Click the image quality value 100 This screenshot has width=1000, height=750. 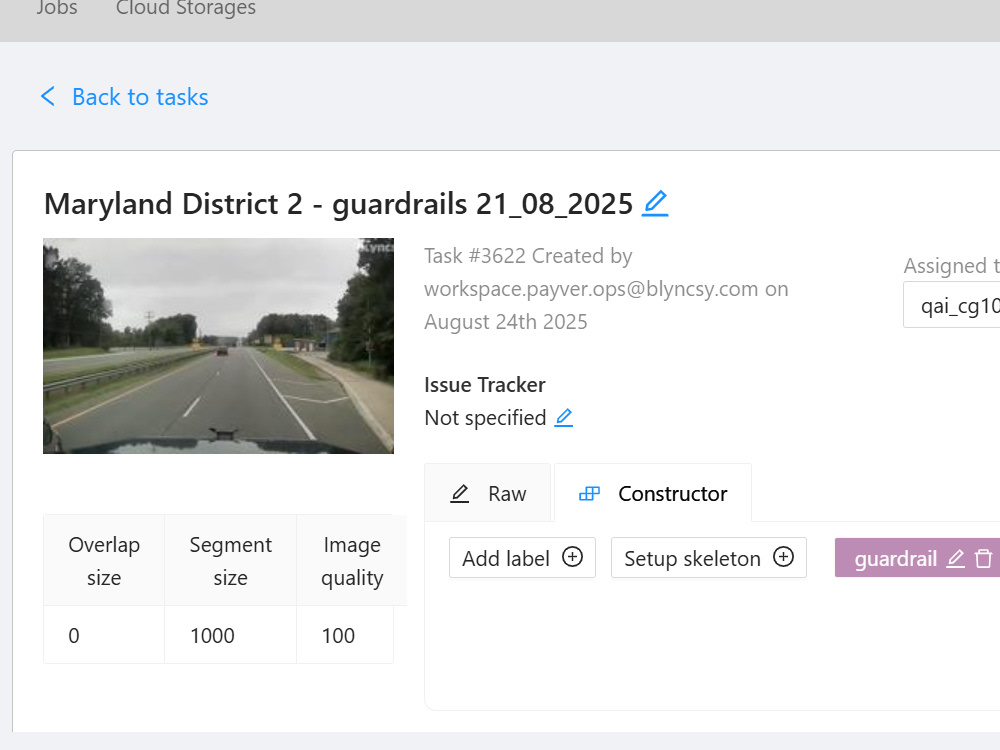point(338,636)
